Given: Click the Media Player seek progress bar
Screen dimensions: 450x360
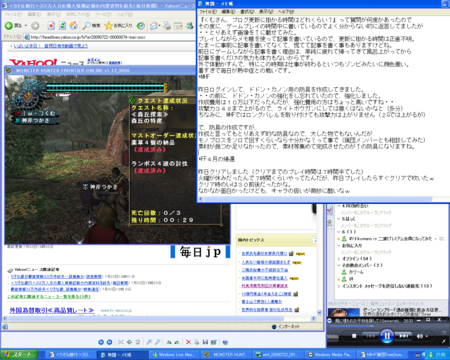Looking at the screenshot, I should pos(387,326).
